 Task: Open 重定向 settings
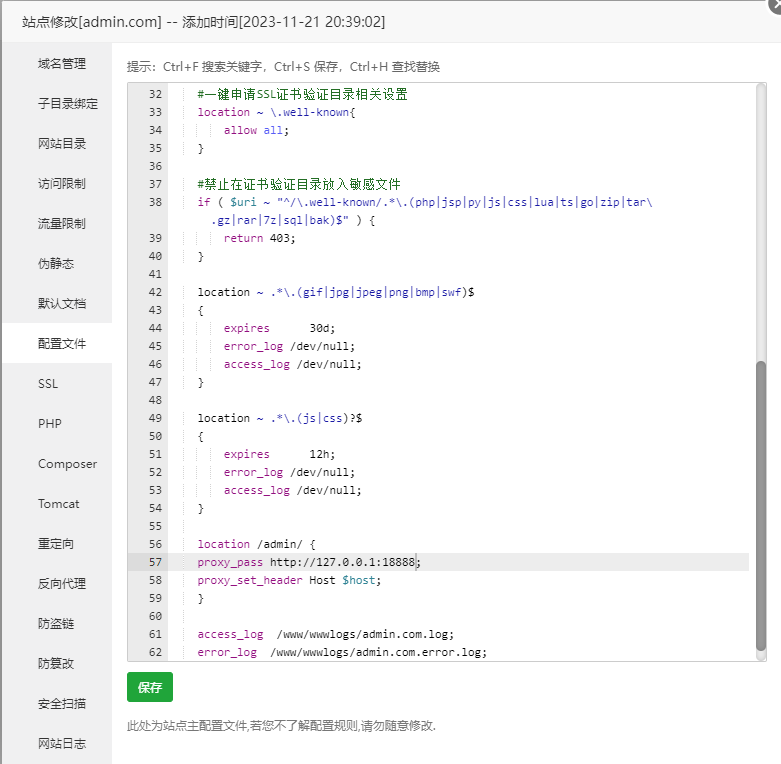coord(56,544)
